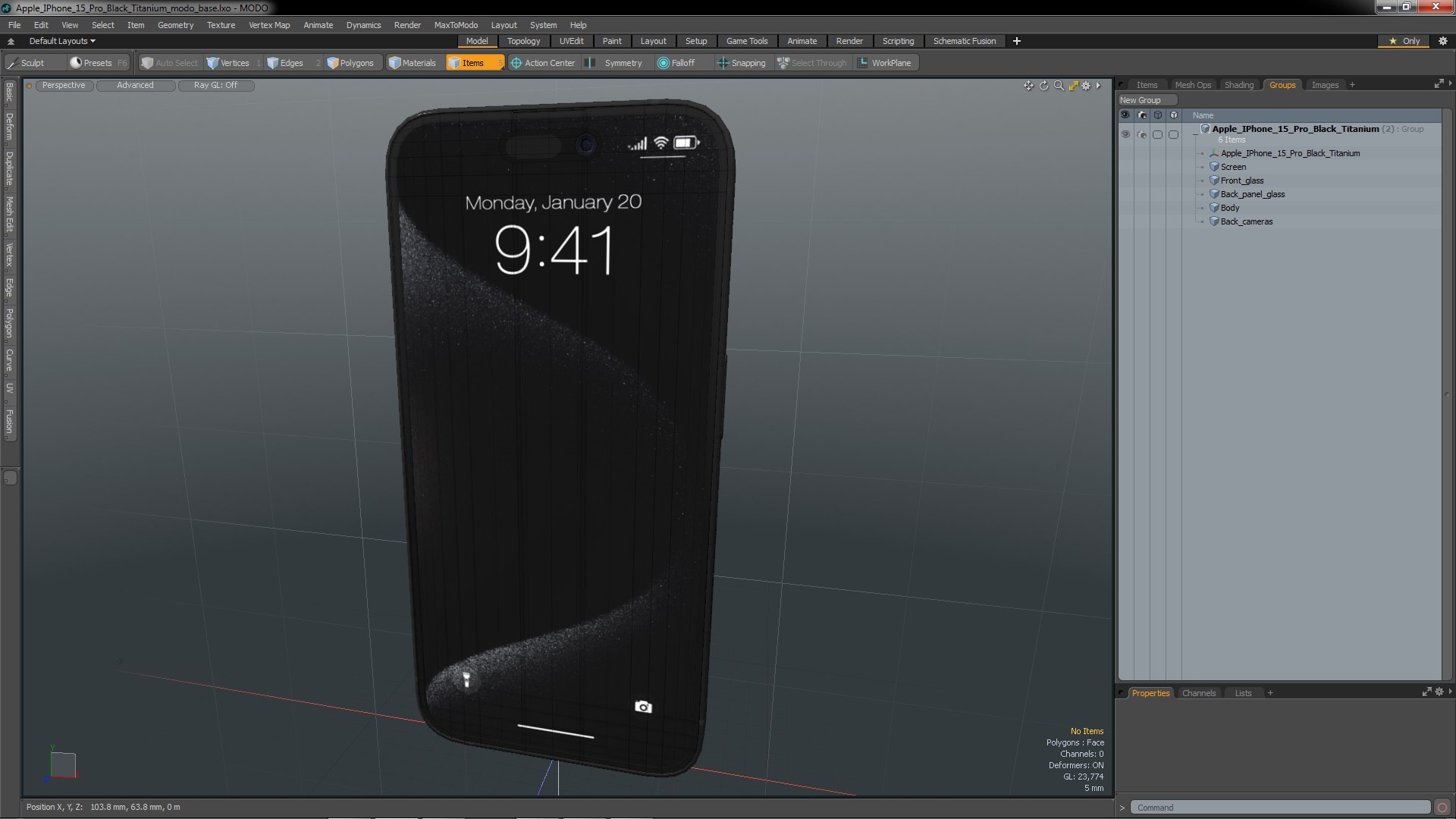Open layout settings gear in top bar
The width and height of the screenshot is (1456, 819).
click(1443, 41)
